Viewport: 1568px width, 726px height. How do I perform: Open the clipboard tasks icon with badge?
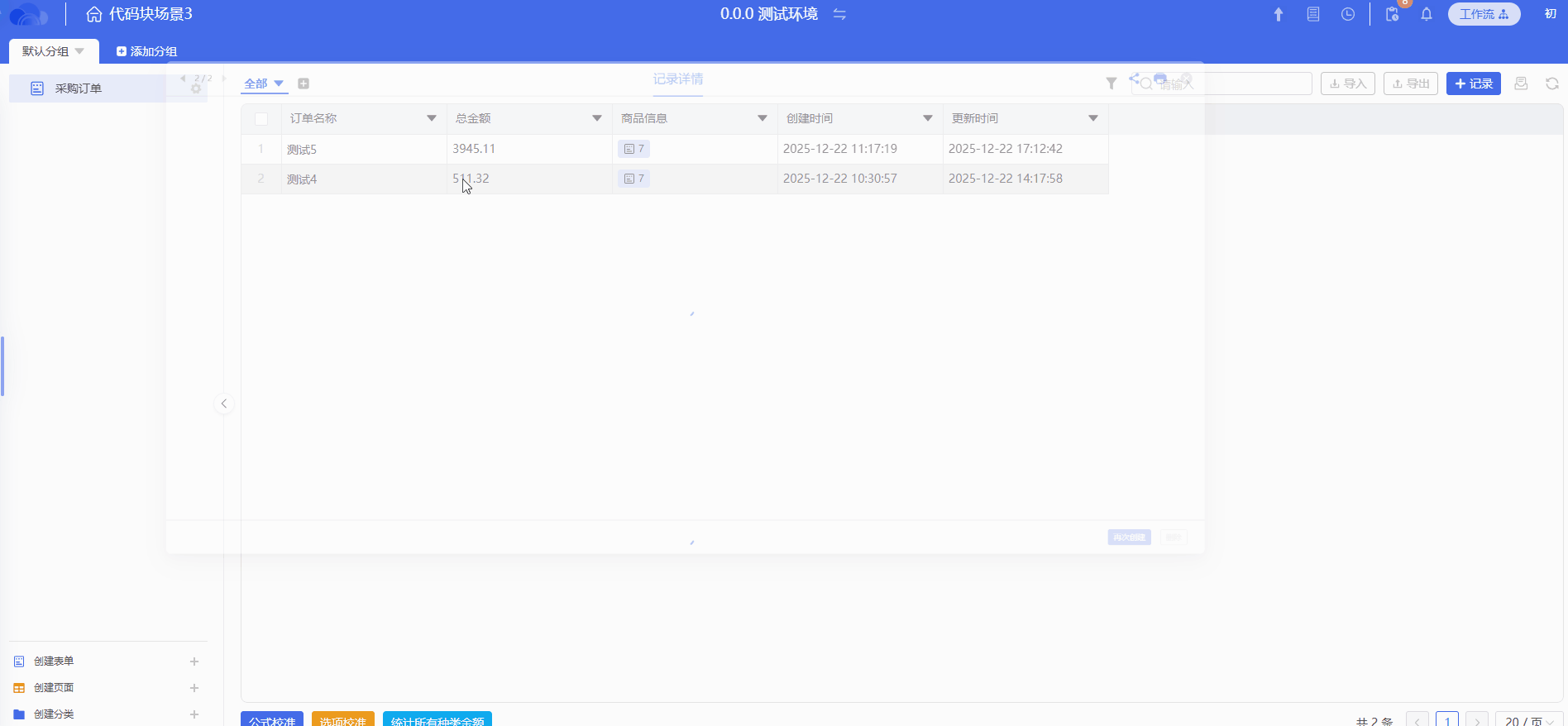[x=1393, y=14]
